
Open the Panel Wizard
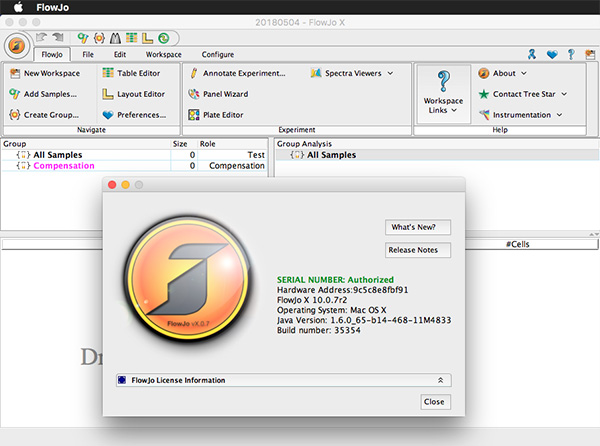pyautogui.click(x=218, y=94)
